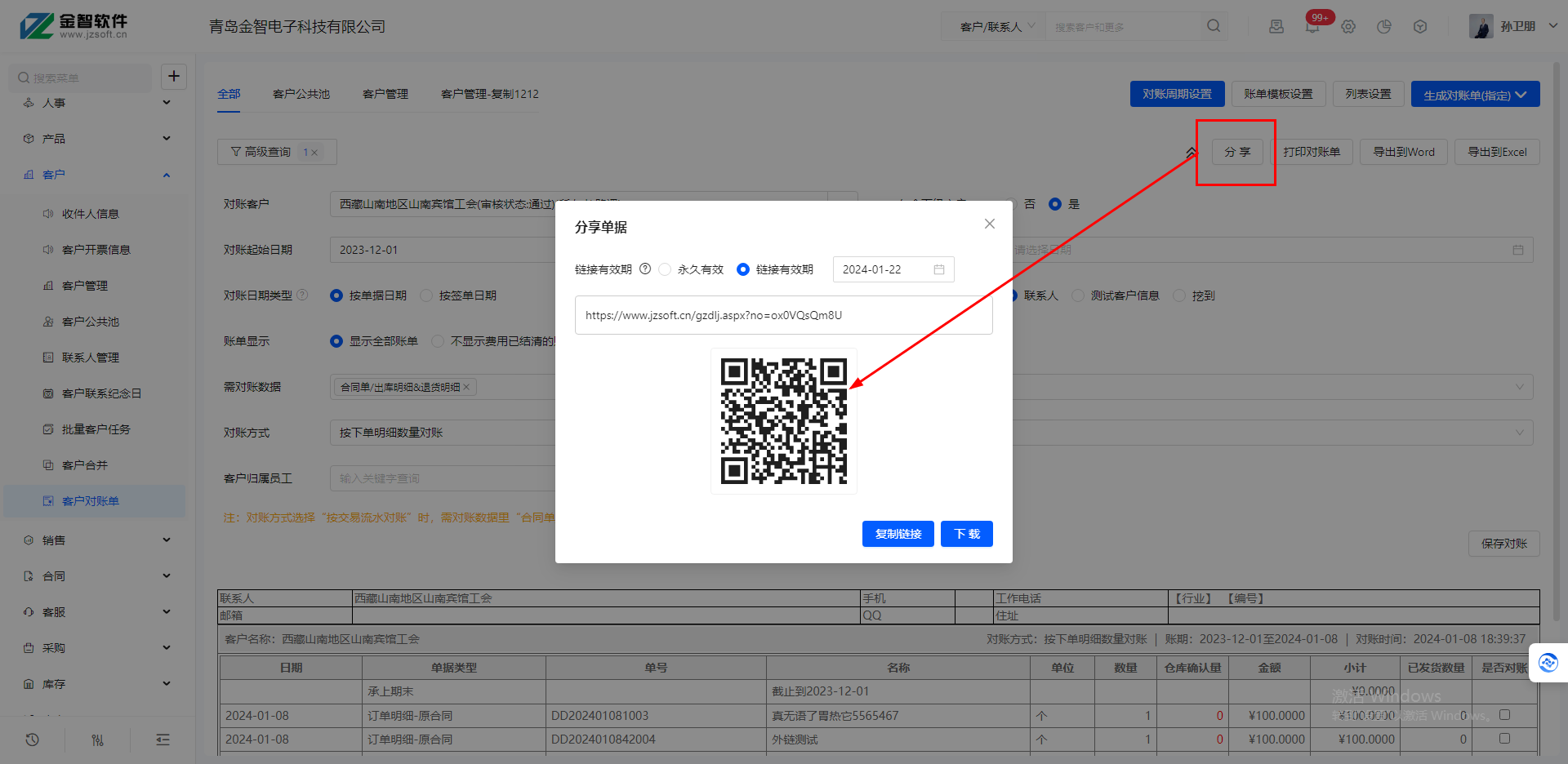Click the pie chart icon in header
Image resolution: width=1568 pixels, height=764 pixels.
click(1384, 26)
